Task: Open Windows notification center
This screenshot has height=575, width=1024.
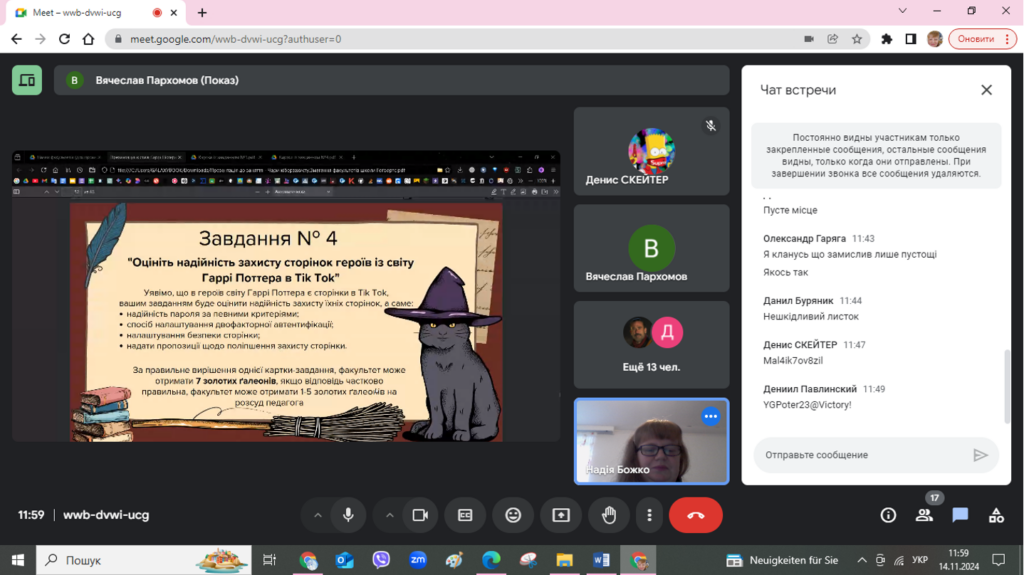Action: (x=999, y=560)
